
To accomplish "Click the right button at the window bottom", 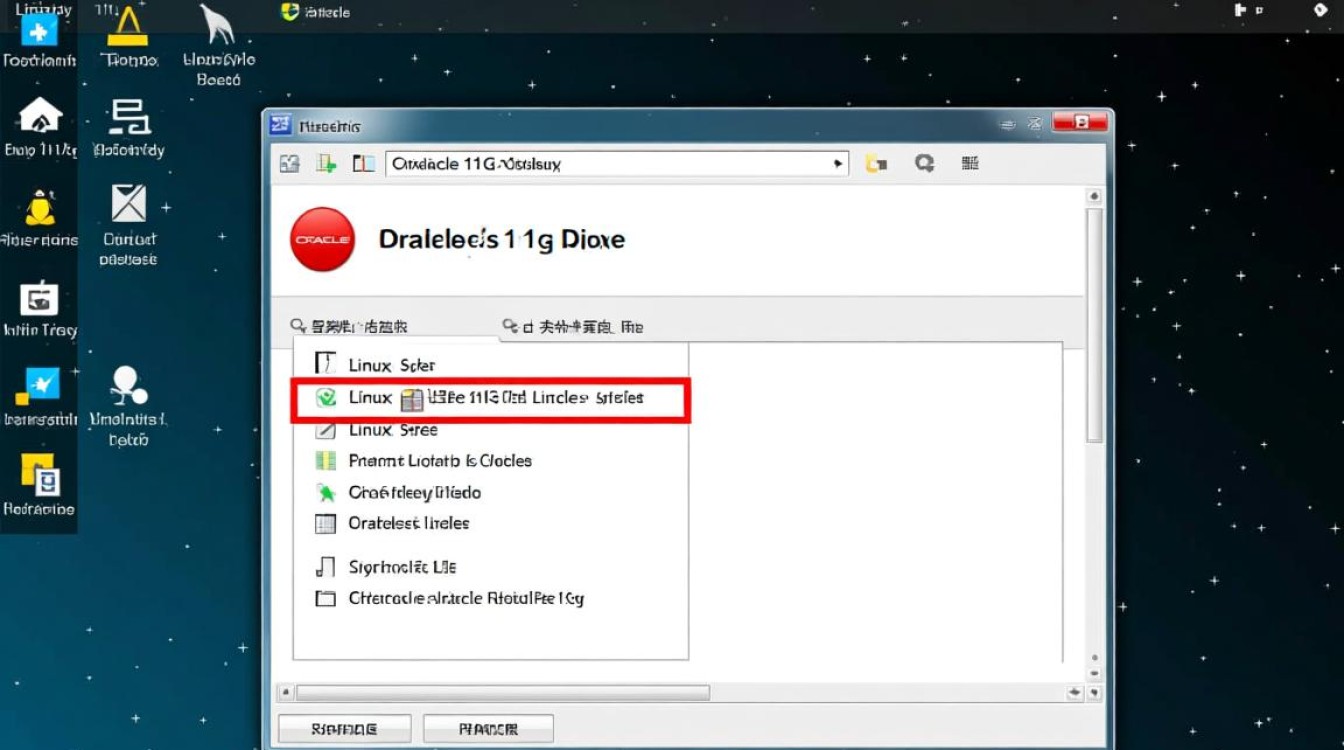I will click(488, 727).
